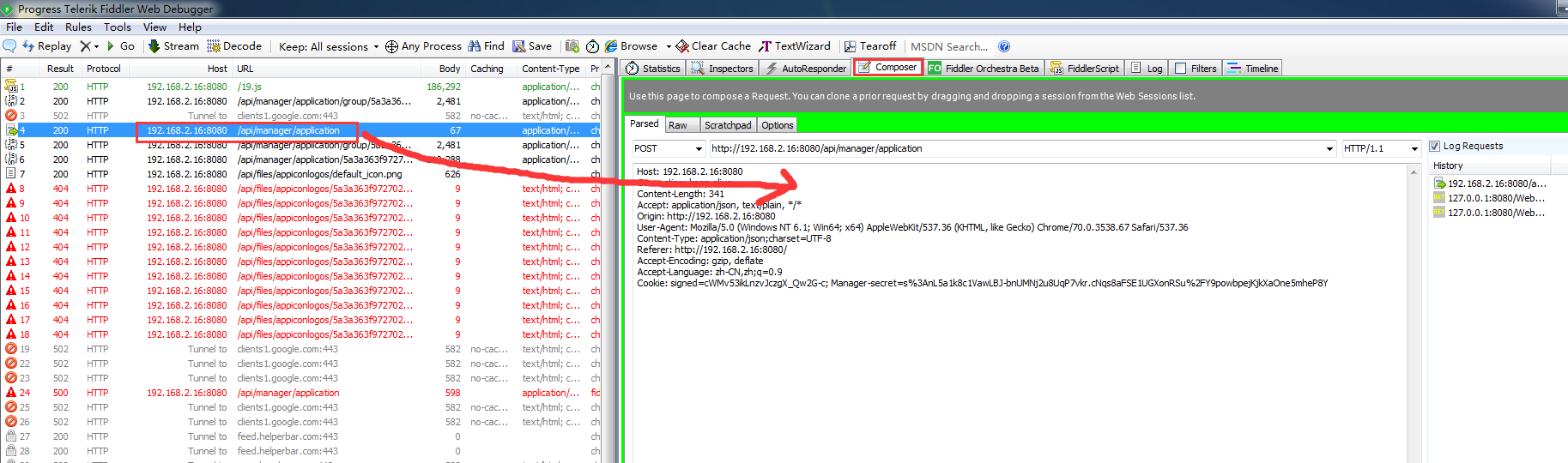Viewport: 1568px width, 463px height.
Task: Click the lock icon of session 28
Action: pos(11,451)
